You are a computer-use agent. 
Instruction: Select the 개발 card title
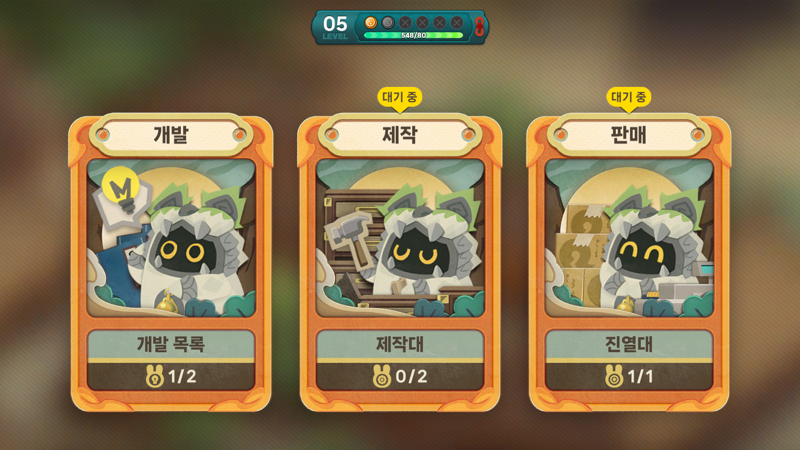[x=171, y=135]
